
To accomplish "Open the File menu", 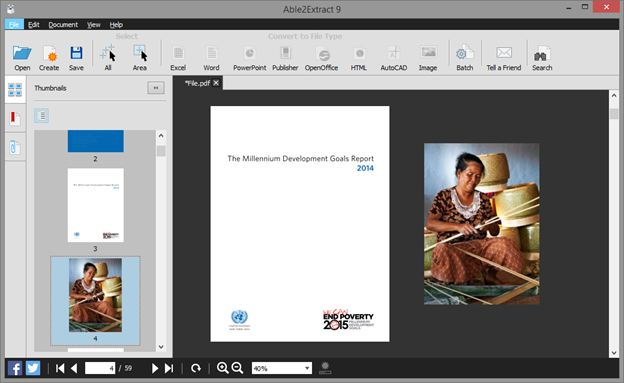I will (14, 25).
